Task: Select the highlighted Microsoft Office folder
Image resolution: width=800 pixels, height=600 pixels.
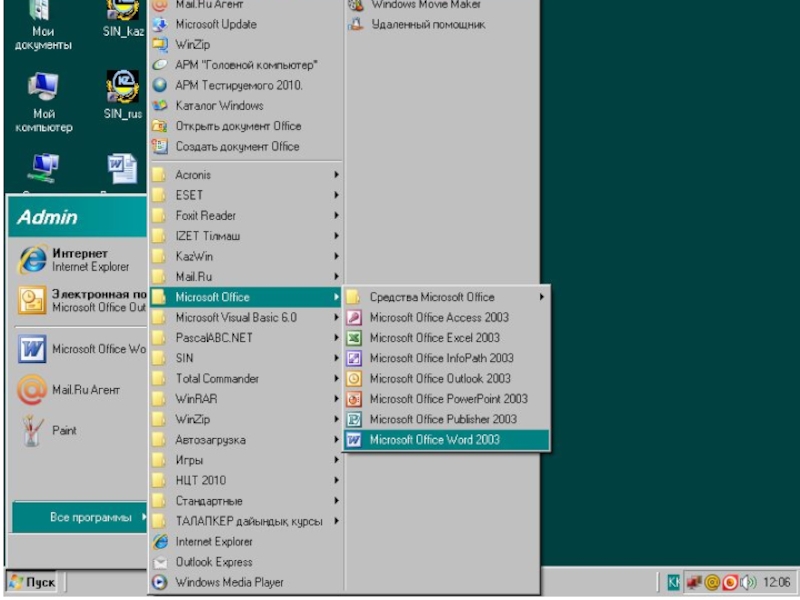Action: click(x=246, y=297)
